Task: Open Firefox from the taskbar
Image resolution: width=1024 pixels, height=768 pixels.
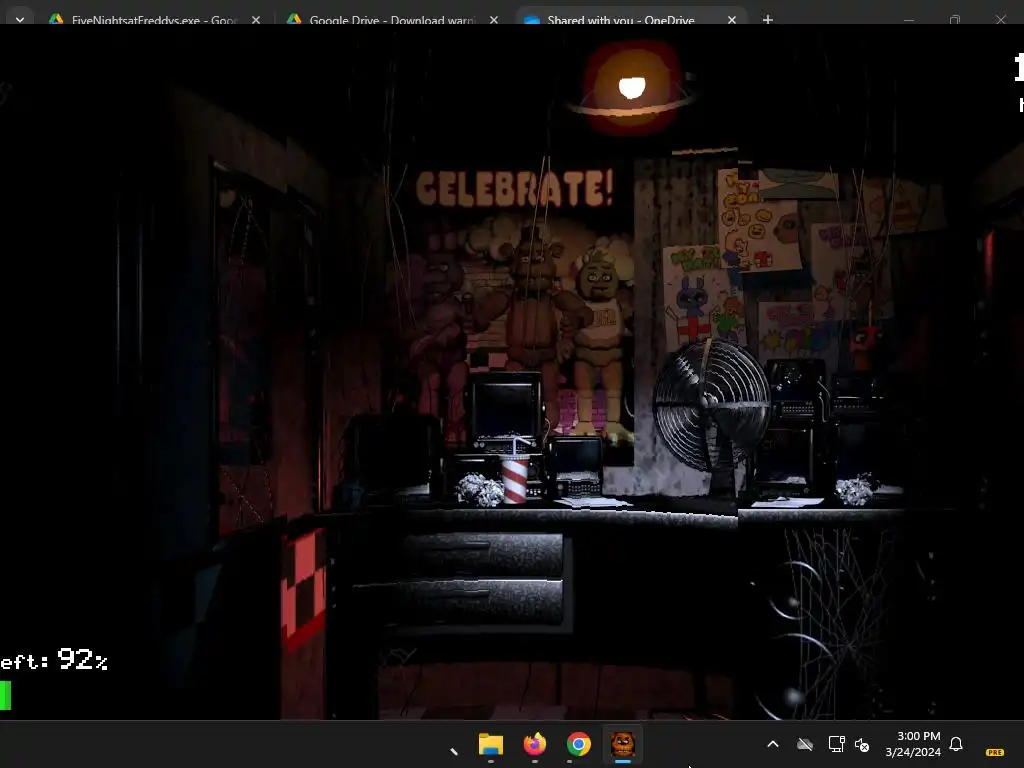Action: 535,744
